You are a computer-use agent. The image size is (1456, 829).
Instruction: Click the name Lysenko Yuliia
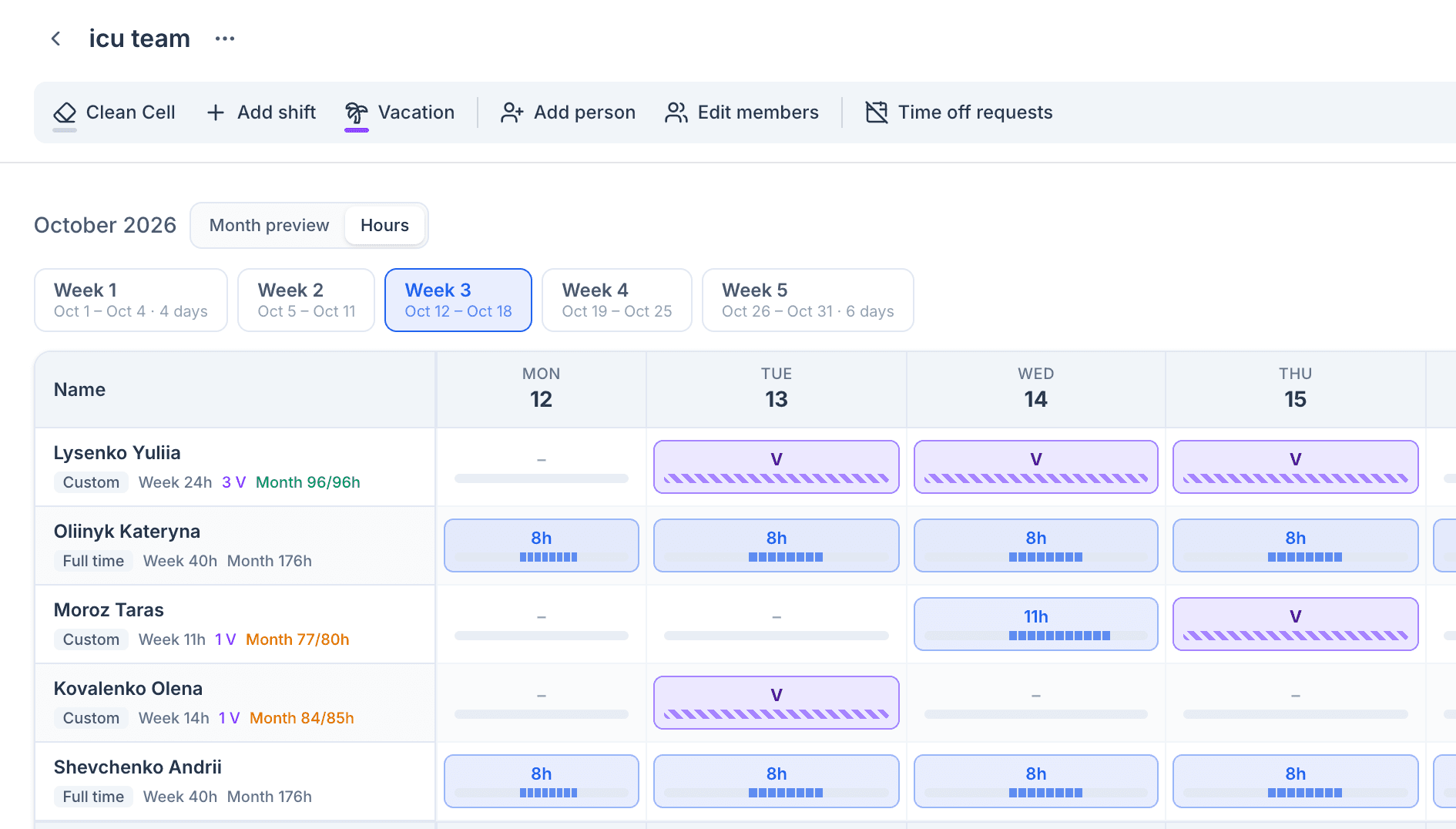(117, 453)
